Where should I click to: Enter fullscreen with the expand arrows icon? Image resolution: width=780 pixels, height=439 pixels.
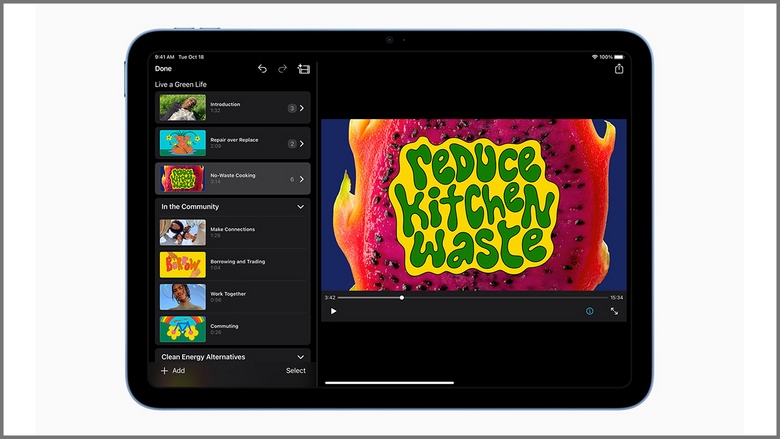(x=614, y=311)
